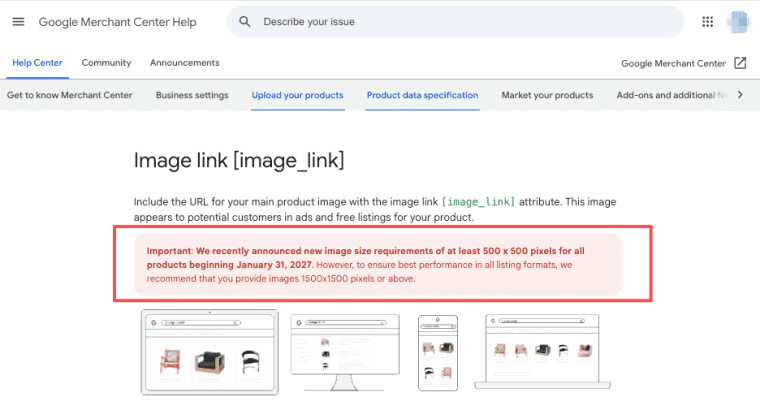The image size is (760, 414).
Task: Click the Google Merchant Center Help title
Action: click(117, 22)
